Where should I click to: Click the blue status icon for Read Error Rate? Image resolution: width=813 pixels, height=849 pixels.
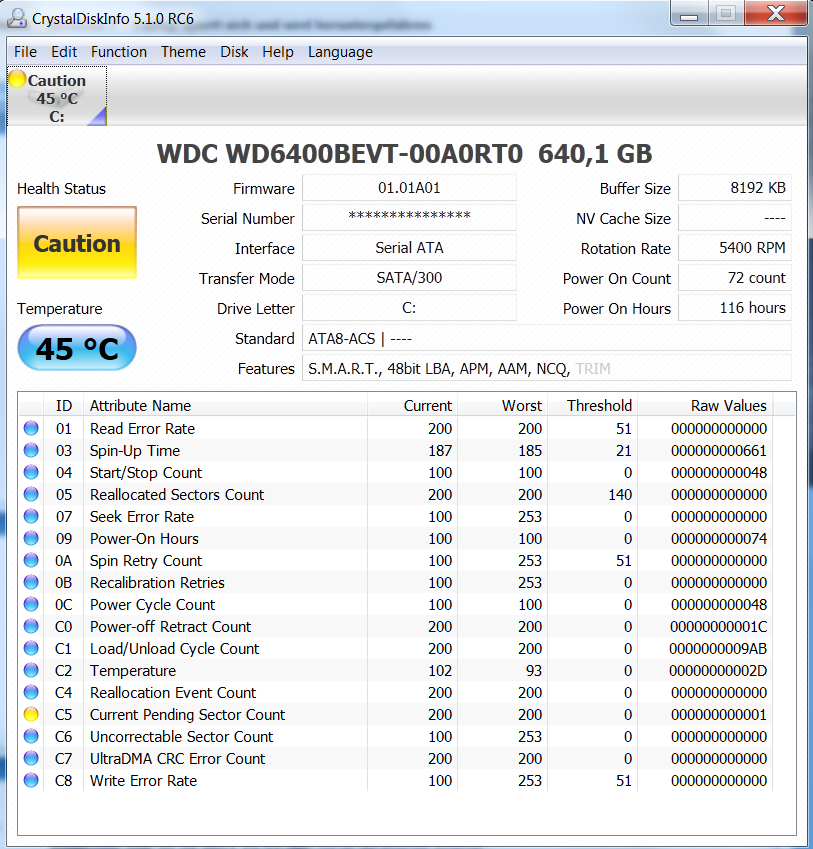[31, 428]
